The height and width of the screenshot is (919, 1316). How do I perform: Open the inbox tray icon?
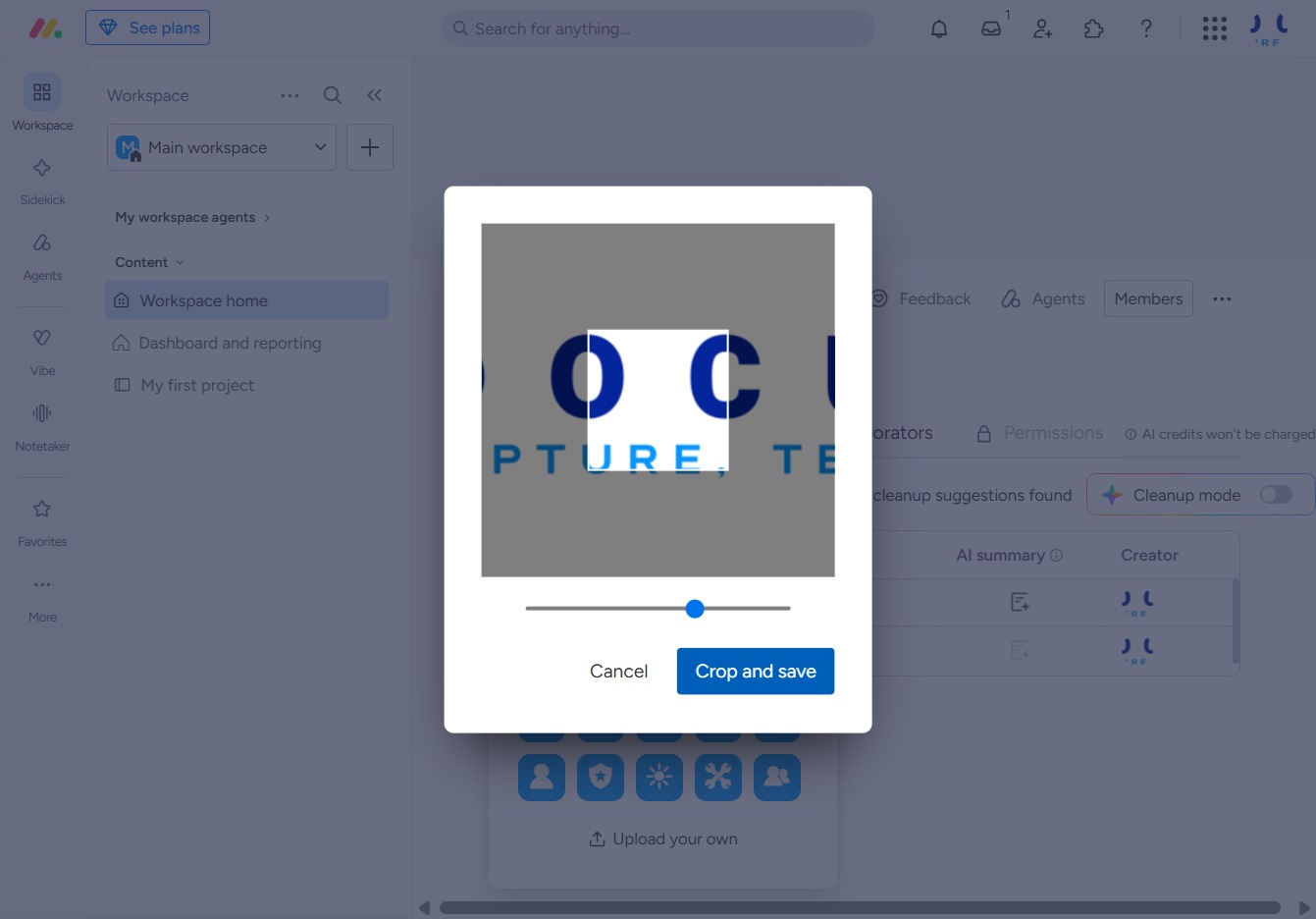991,28
